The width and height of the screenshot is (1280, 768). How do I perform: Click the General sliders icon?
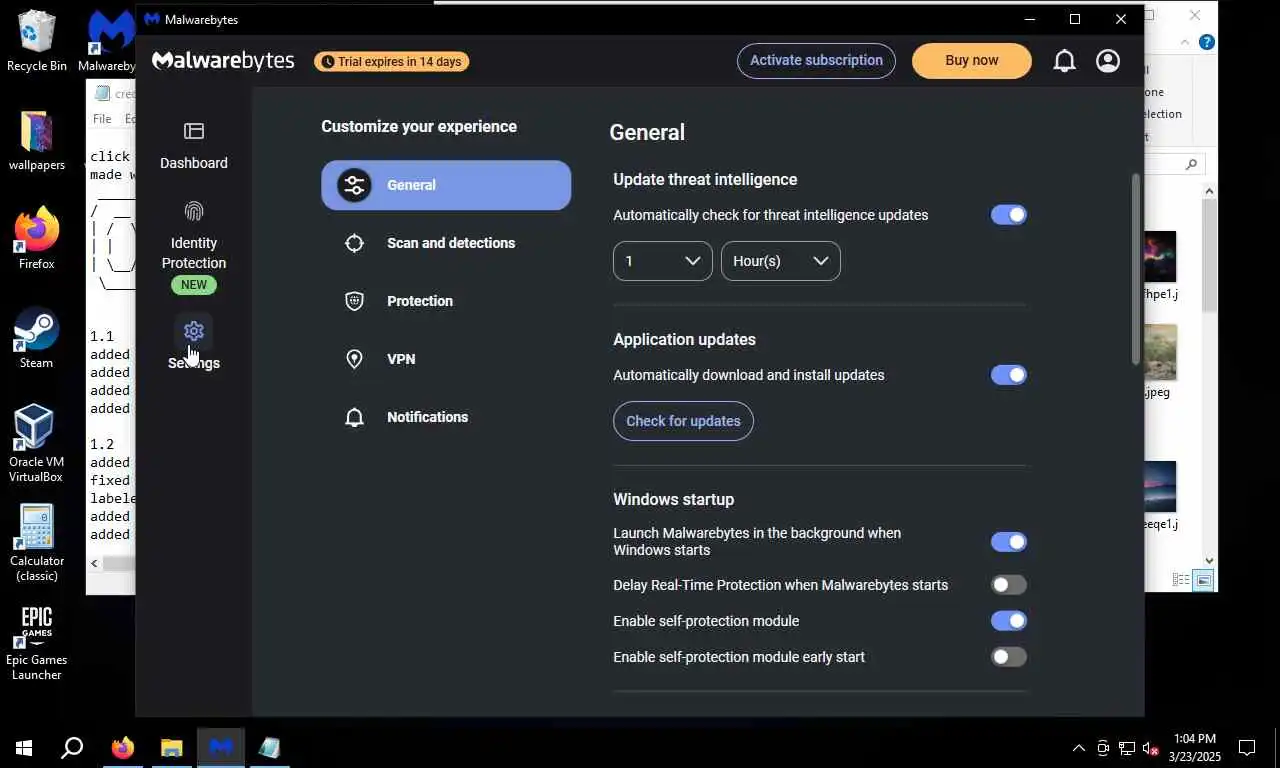(x=354, y=185)
